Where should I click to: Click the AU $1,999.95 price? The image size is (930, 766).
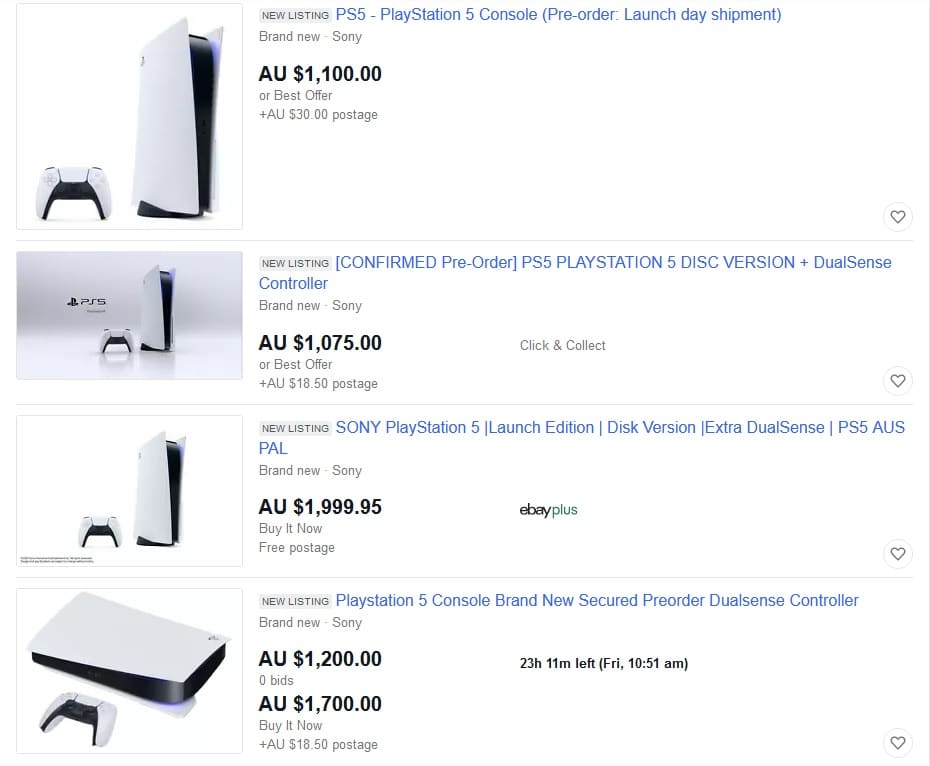point(320,507)
